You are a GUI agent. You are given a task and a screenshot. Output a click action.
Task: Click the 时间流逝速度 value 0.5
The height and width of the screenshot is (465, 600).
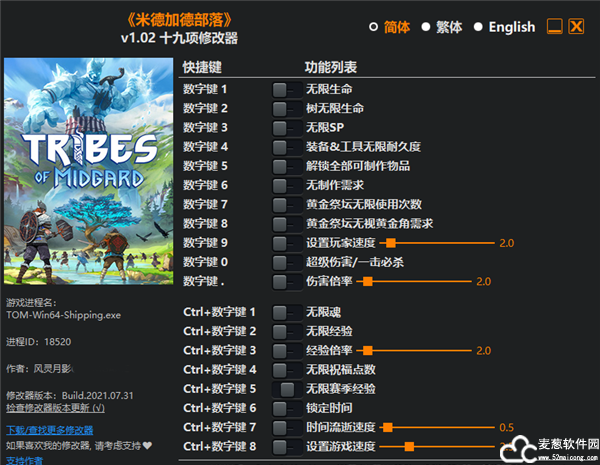(507, 427)
